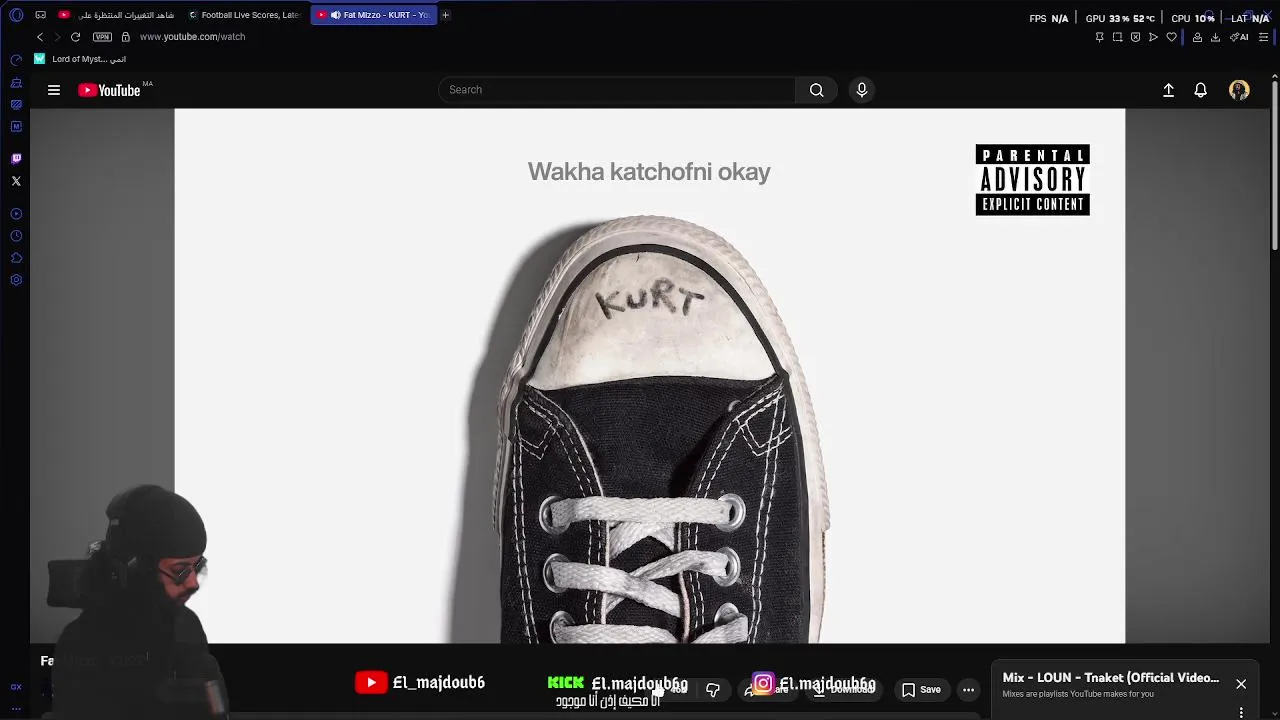Open the M sidebar panel icon
Image resolution: width=1280 pixels, height=720 pixels.
tap(16, 126)
